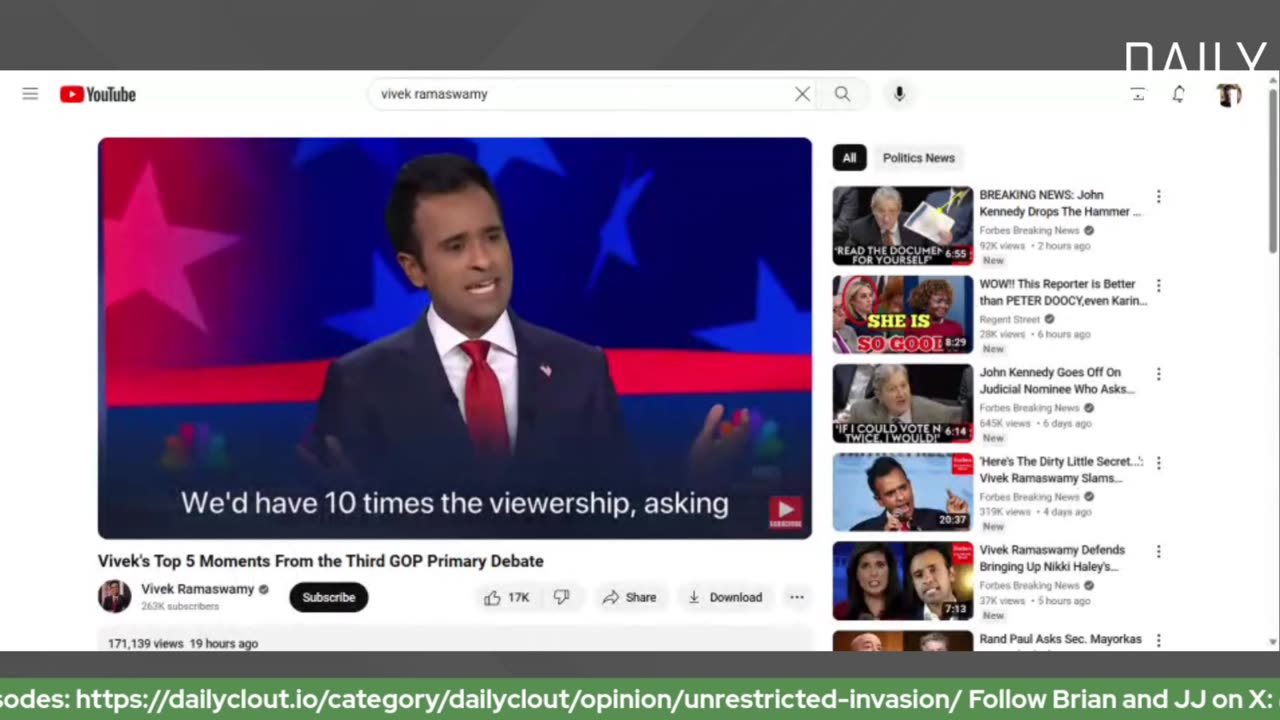The height and width of the screenshot is (720, 1280).
Task: Open 'Here's The Dirty Little Secret' title
Action: tap(1061, 470)
